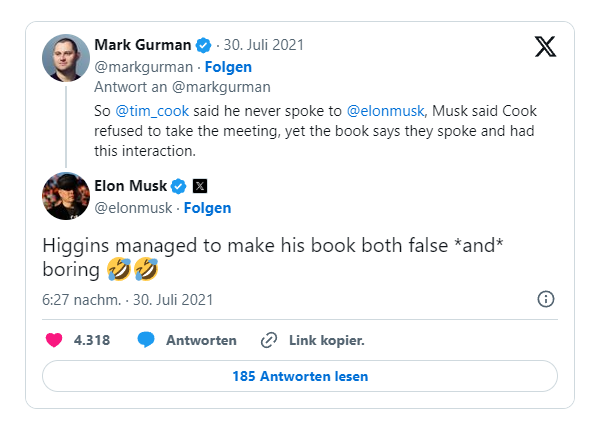The image size is (606, 423).
Task: Open Mark Gurman's profile picture
Action: pyautogui.click(x=66, y=58)
